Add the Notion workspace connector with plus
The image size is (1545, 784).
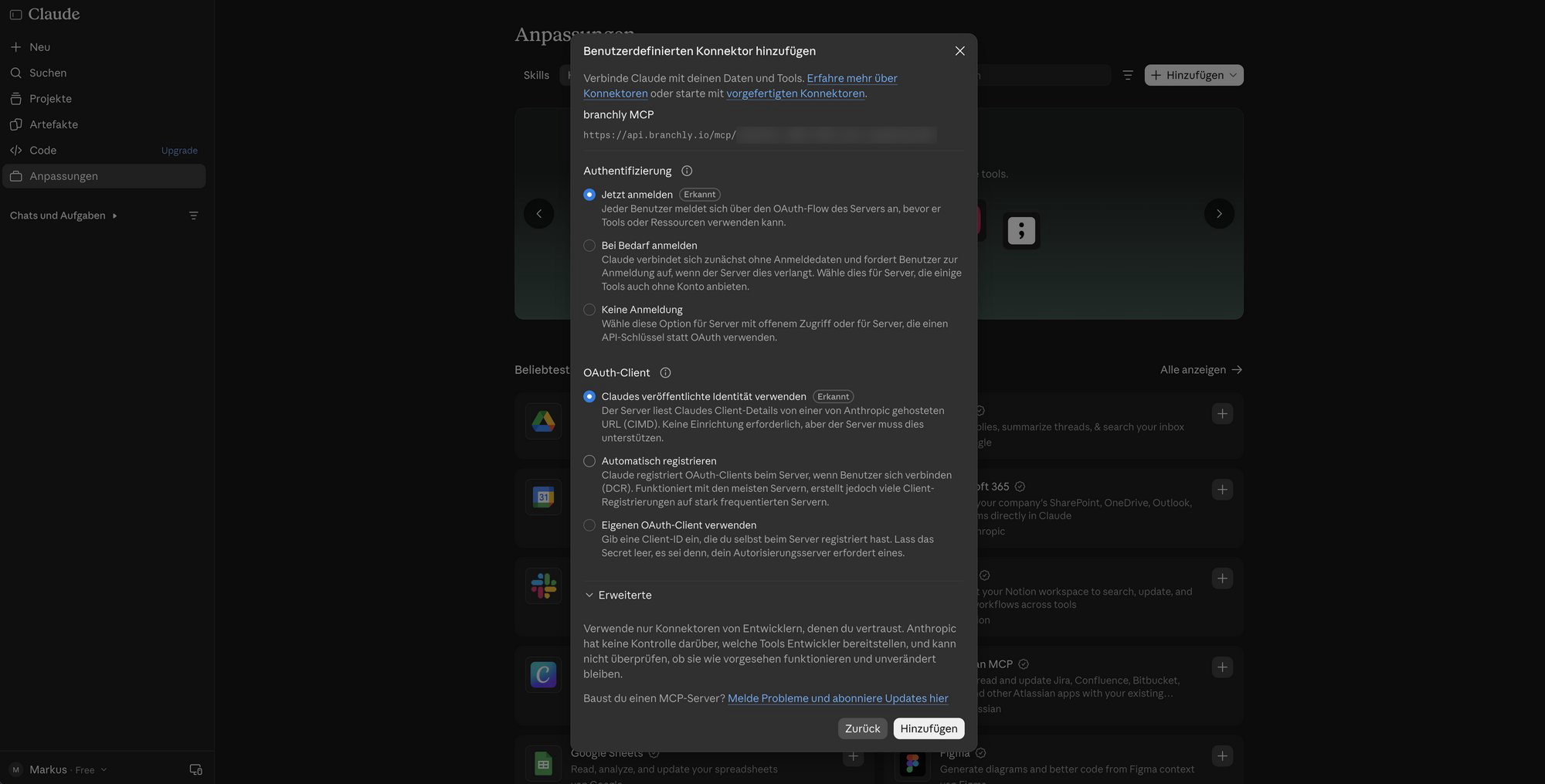pos(1222,579)
